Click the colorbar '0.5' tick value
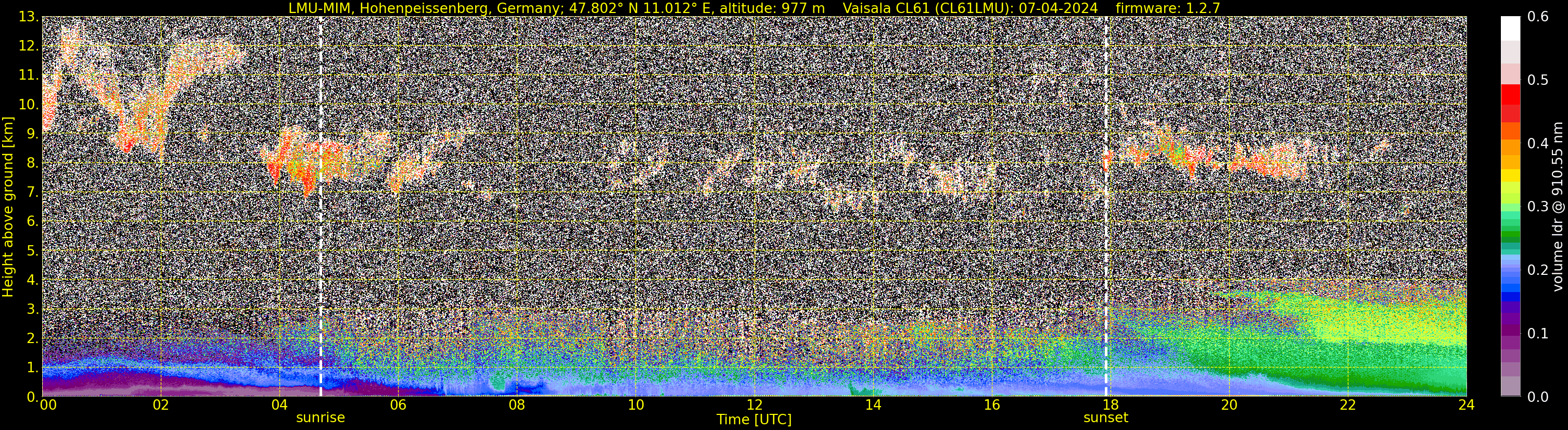Viewport: 1568px width, 430px height. (1538, 80)
